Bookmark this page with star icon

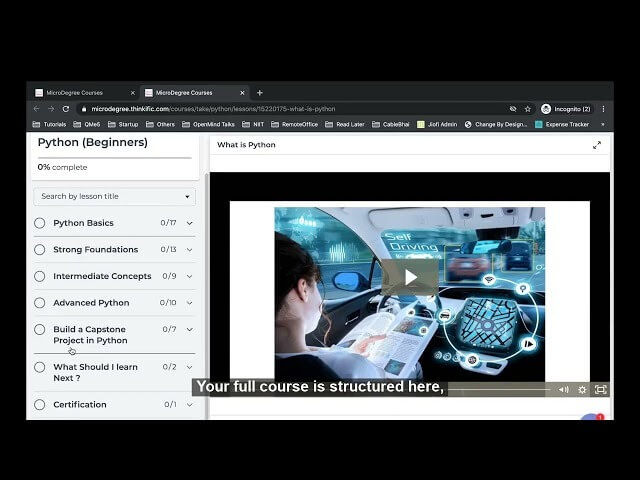pos(527,108)
